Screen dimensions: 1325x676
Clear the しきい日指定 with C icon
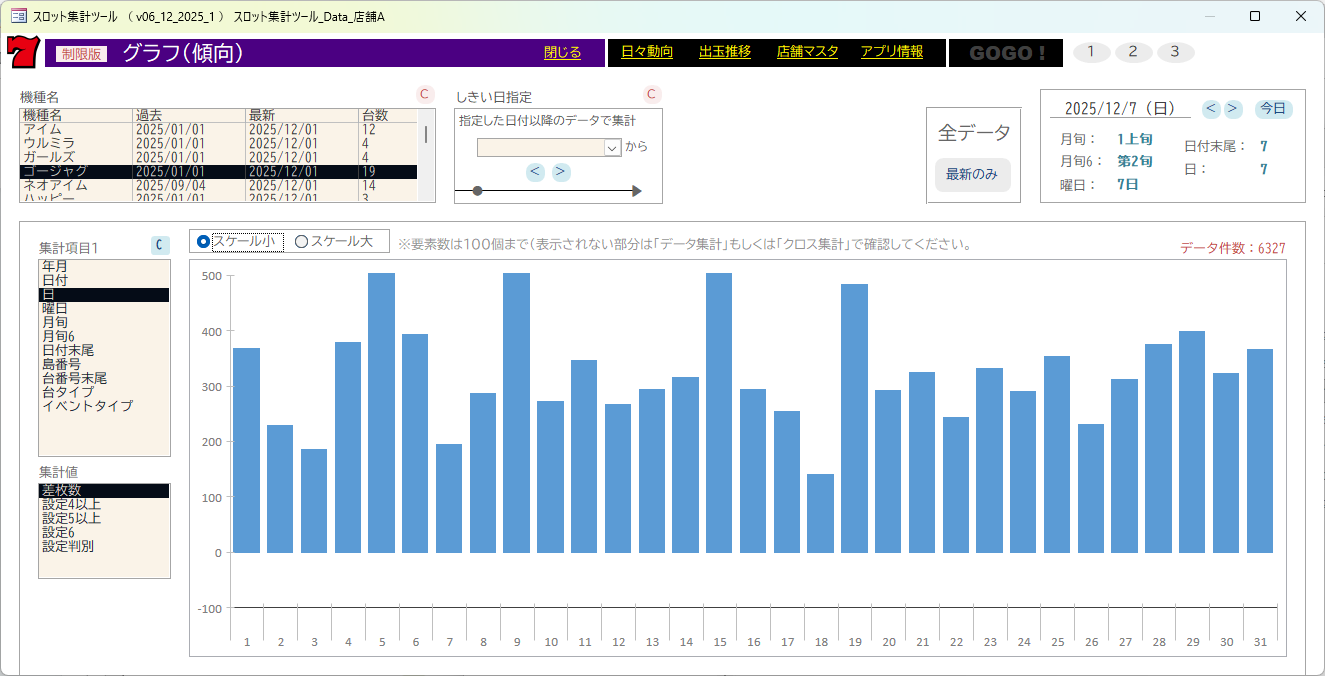click(652, 95)
